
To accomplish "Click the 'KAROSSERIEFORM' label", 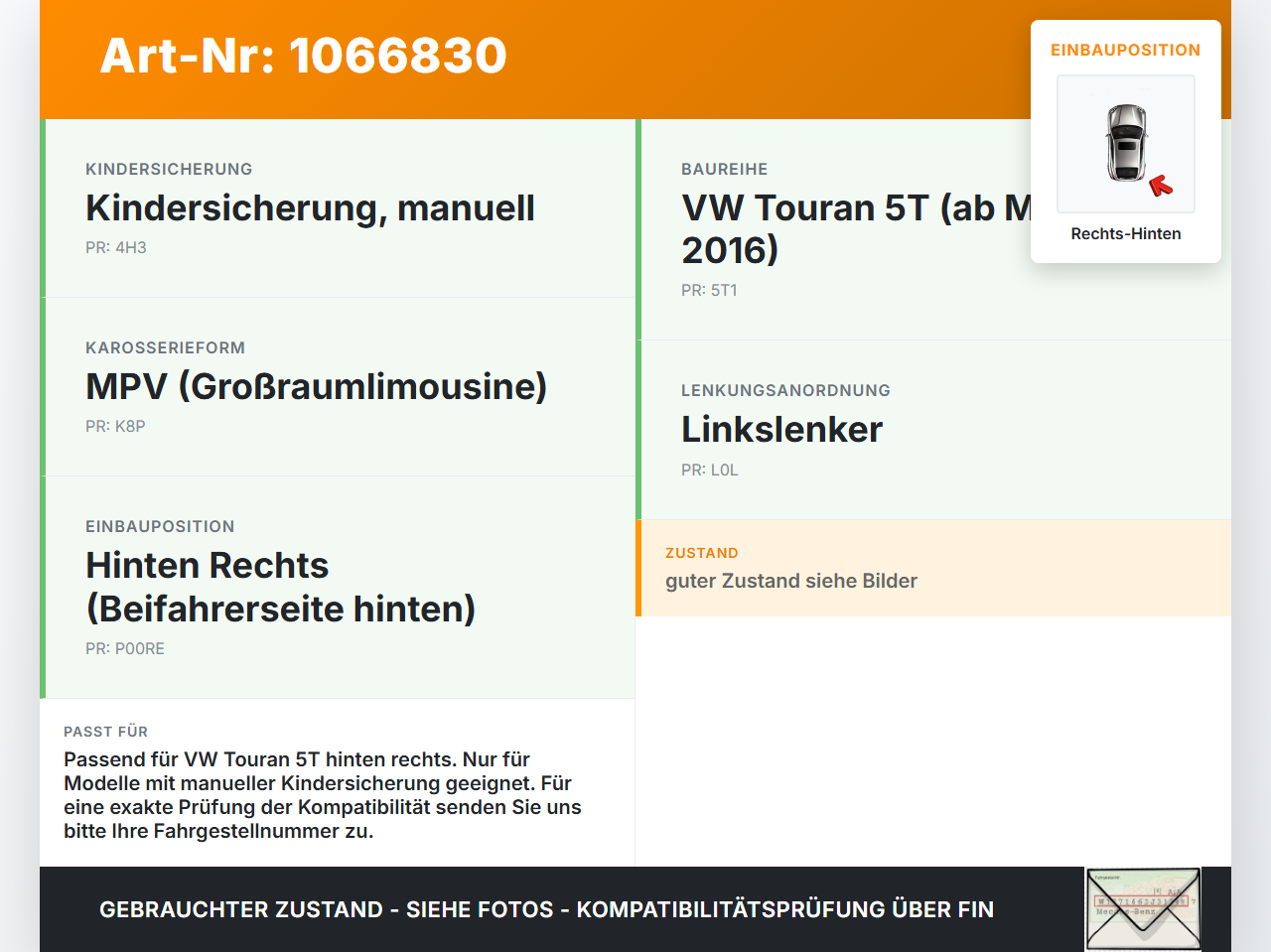I will pos(165,348).
